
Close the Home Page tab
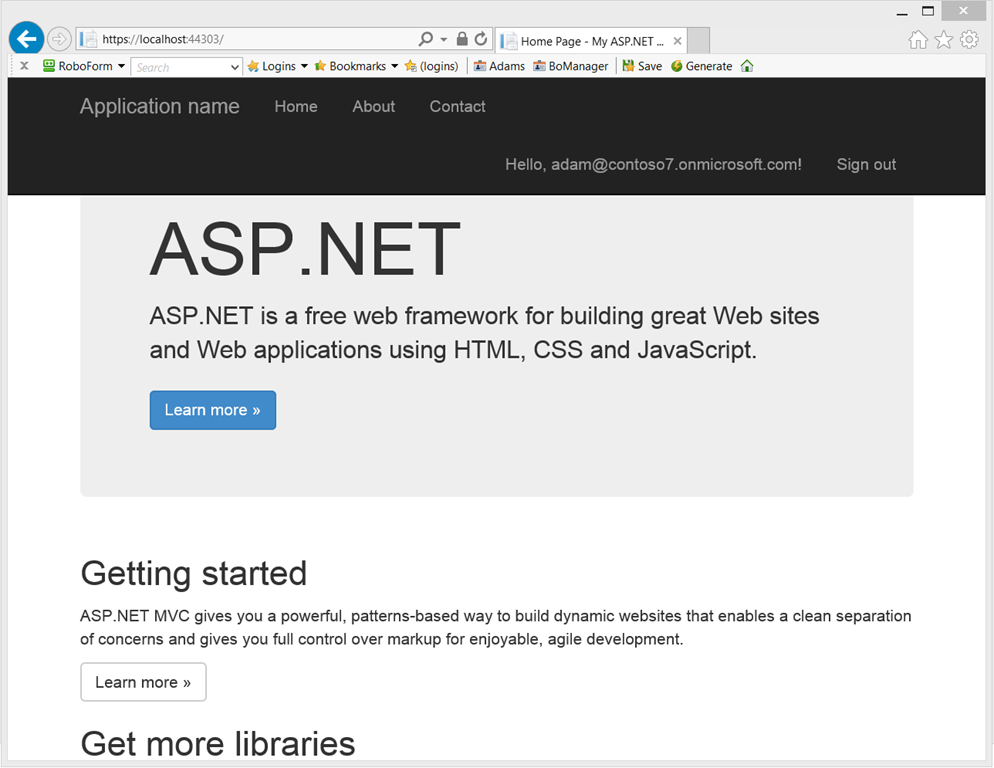tap(677, 41)
